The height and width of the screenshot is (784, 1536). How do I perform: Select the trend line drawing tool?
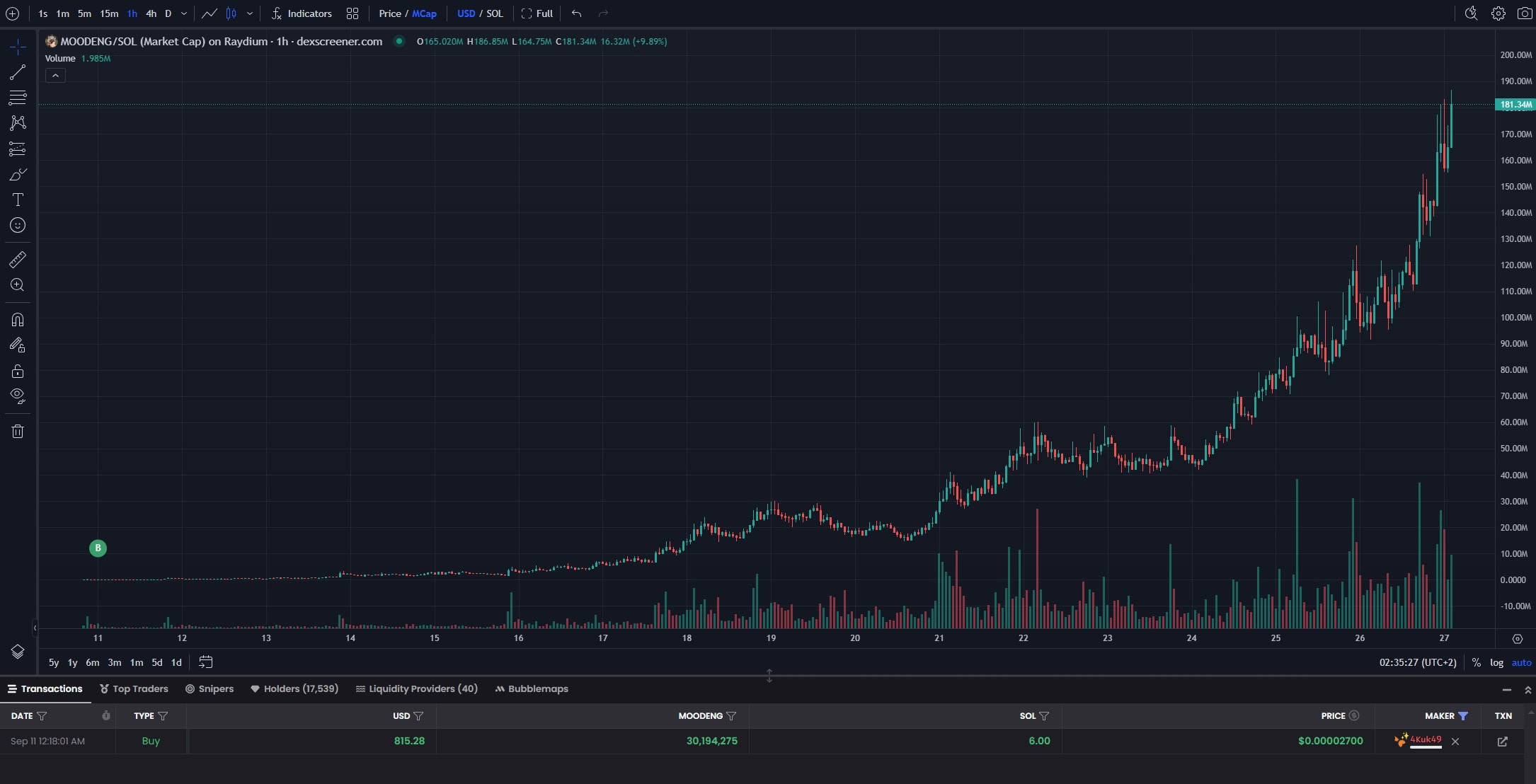[18, 72]
